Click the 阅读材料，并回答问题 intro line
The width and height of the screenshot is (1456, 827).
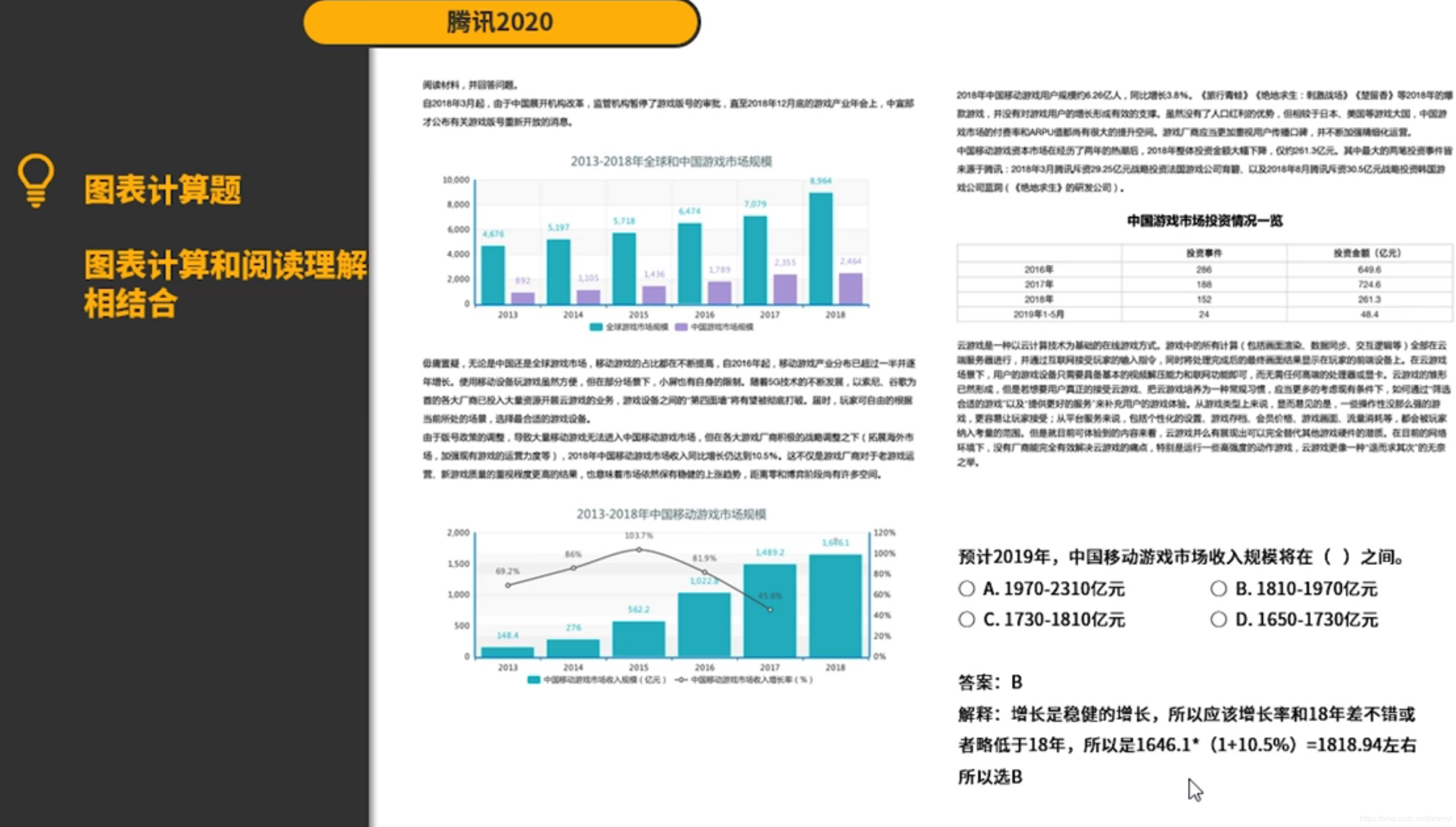click(x=470, y=85)
